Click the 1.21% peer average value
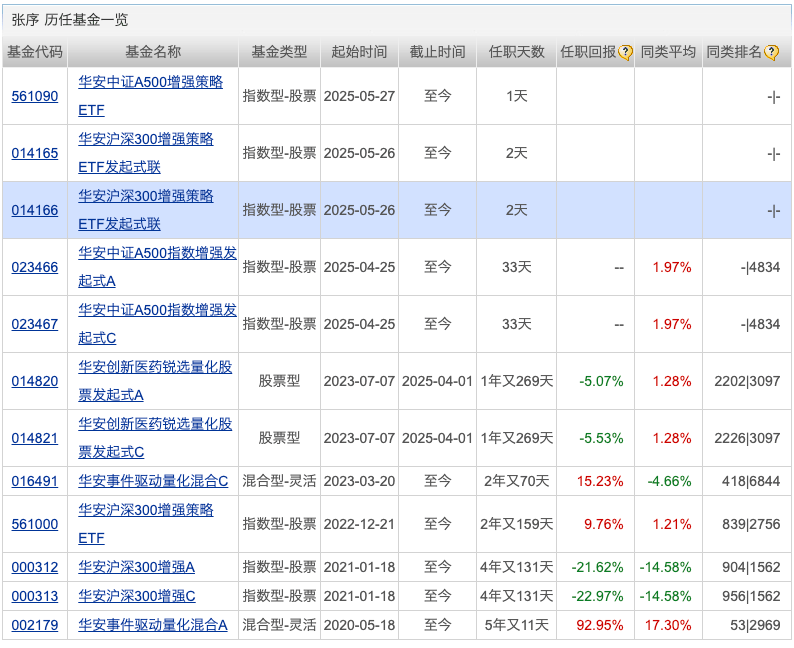Image resolution: width=794 pixels, height=648 pixels. point(672,524)
